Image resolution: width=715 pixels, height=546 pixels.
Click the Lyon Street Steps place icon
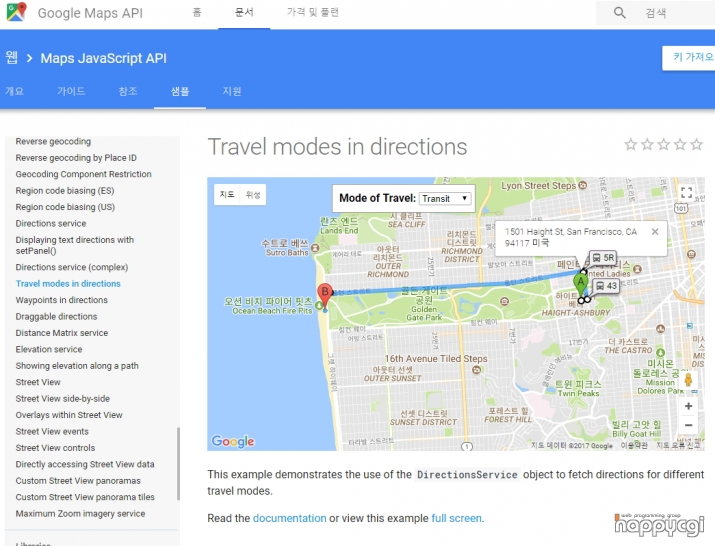(582, 185)
